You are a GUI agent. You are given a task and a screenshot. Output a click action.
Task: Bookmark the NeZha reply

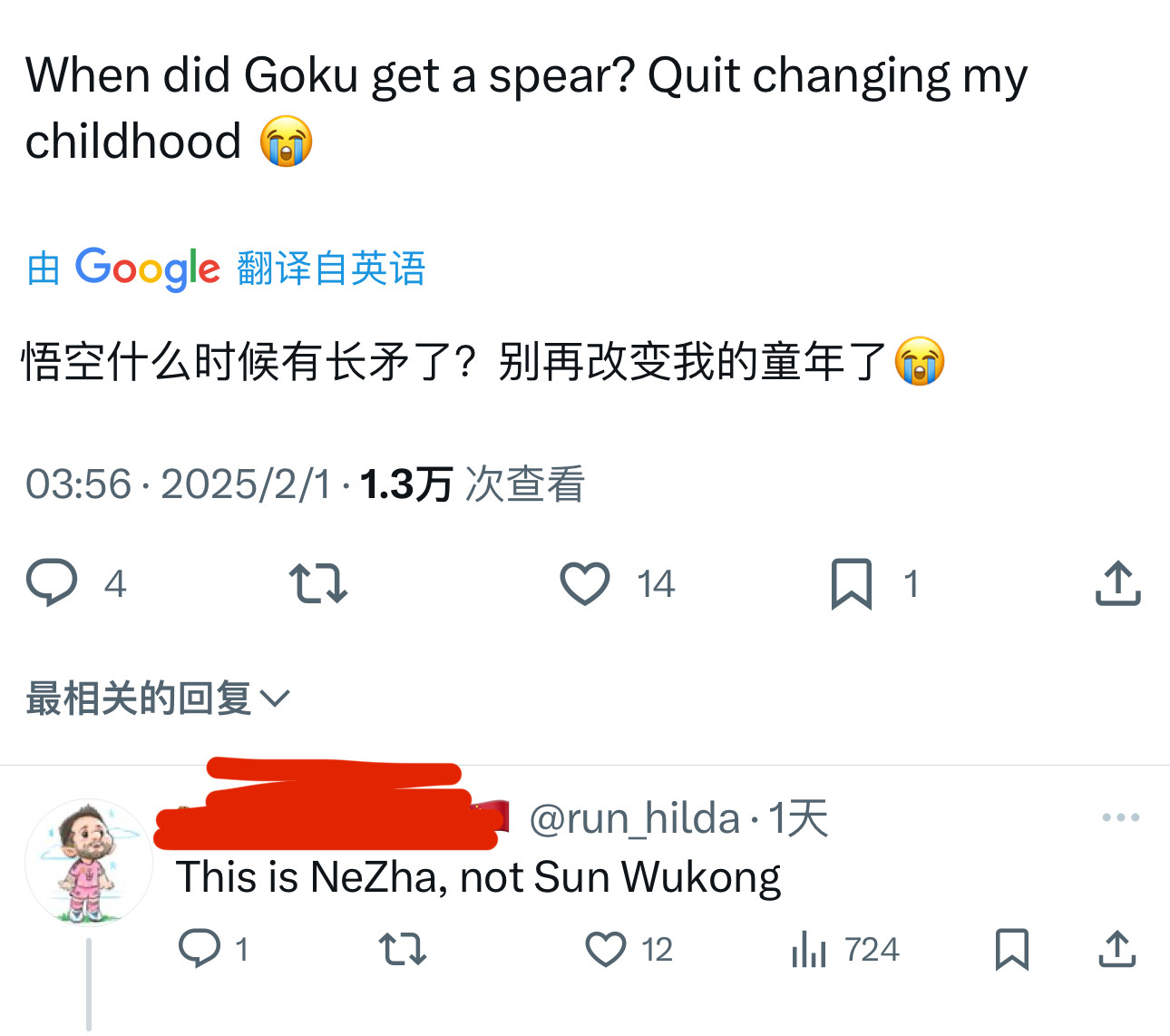tap(1012, 949)
